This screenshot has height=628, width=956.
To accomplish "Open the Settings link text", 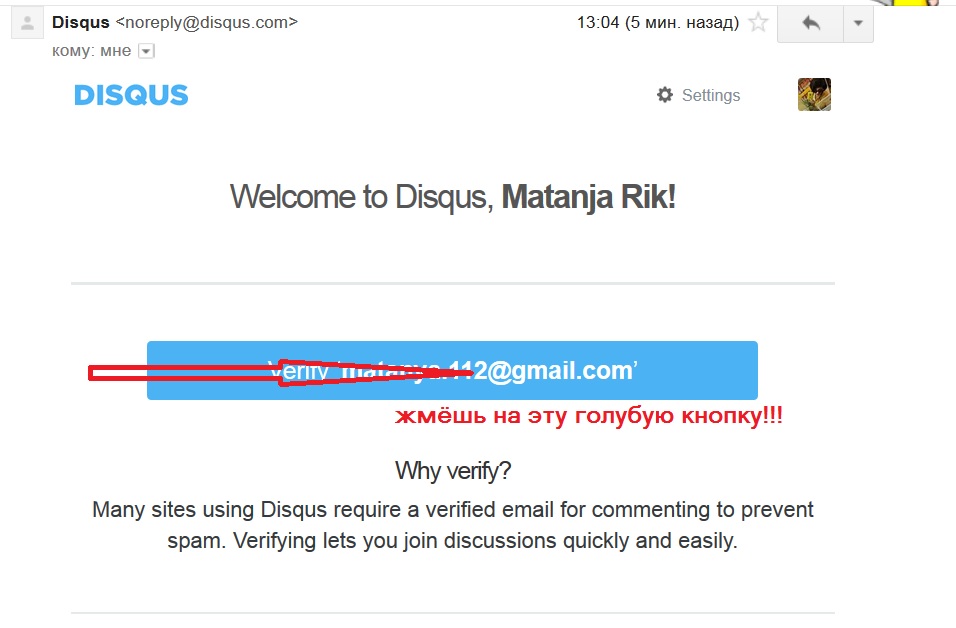I will [711, 95].
